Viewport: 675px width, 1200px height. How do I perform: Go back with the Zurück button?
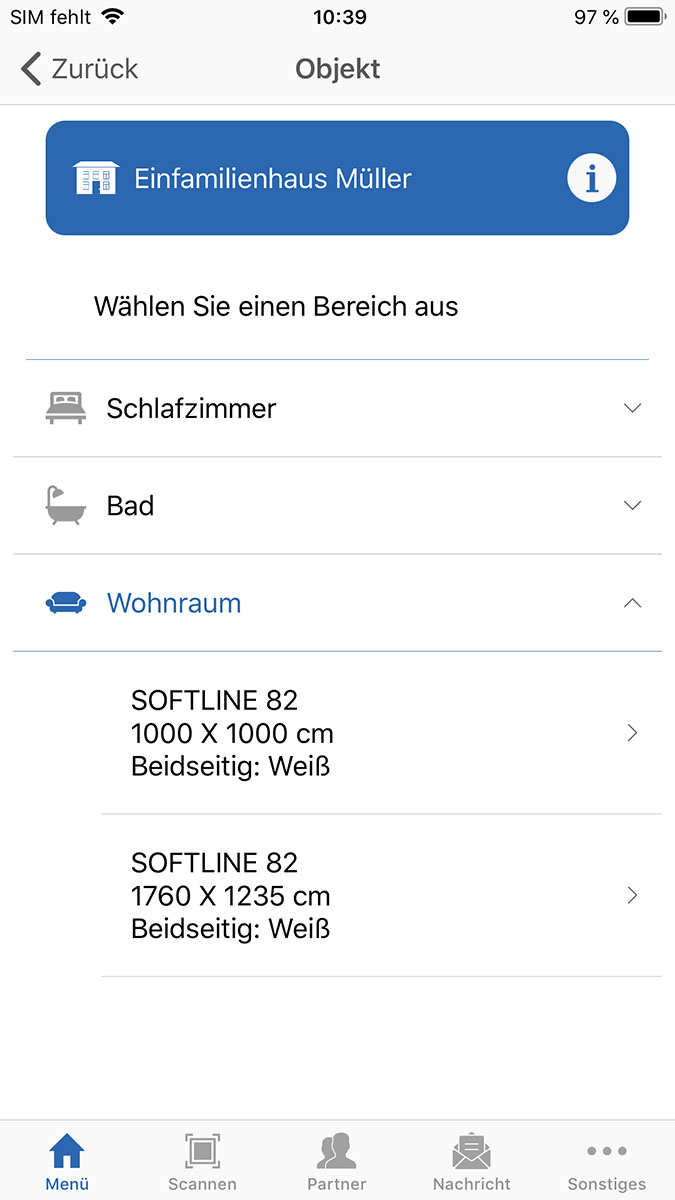click(x=80, y=69)
